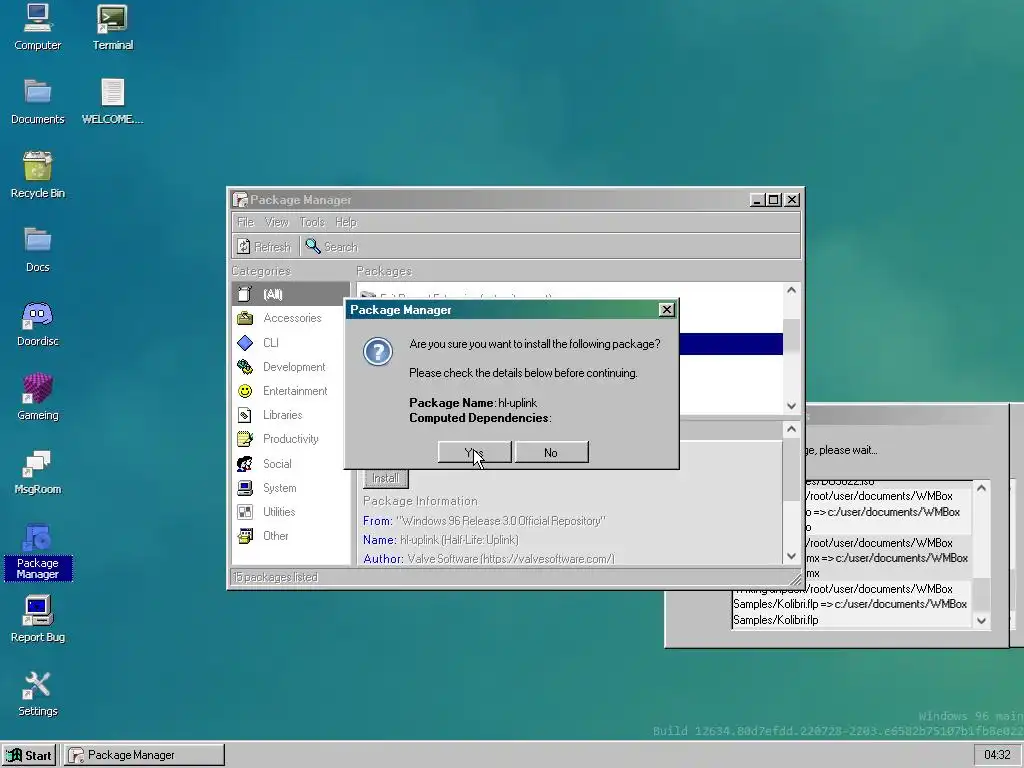Select the Package Manager desktop icon

(x=37, y=551)
